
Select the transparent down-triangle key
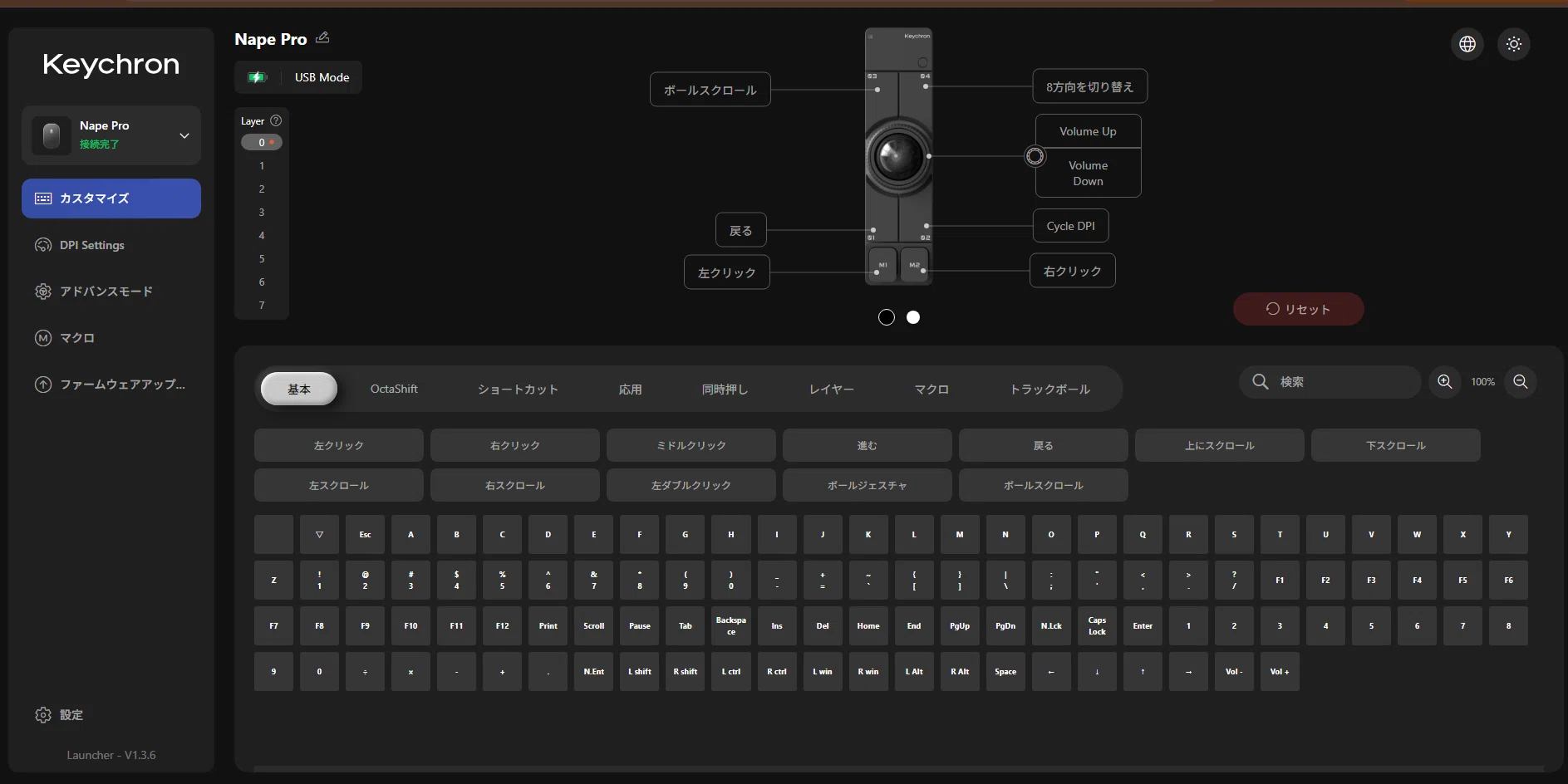coord(319,534)
